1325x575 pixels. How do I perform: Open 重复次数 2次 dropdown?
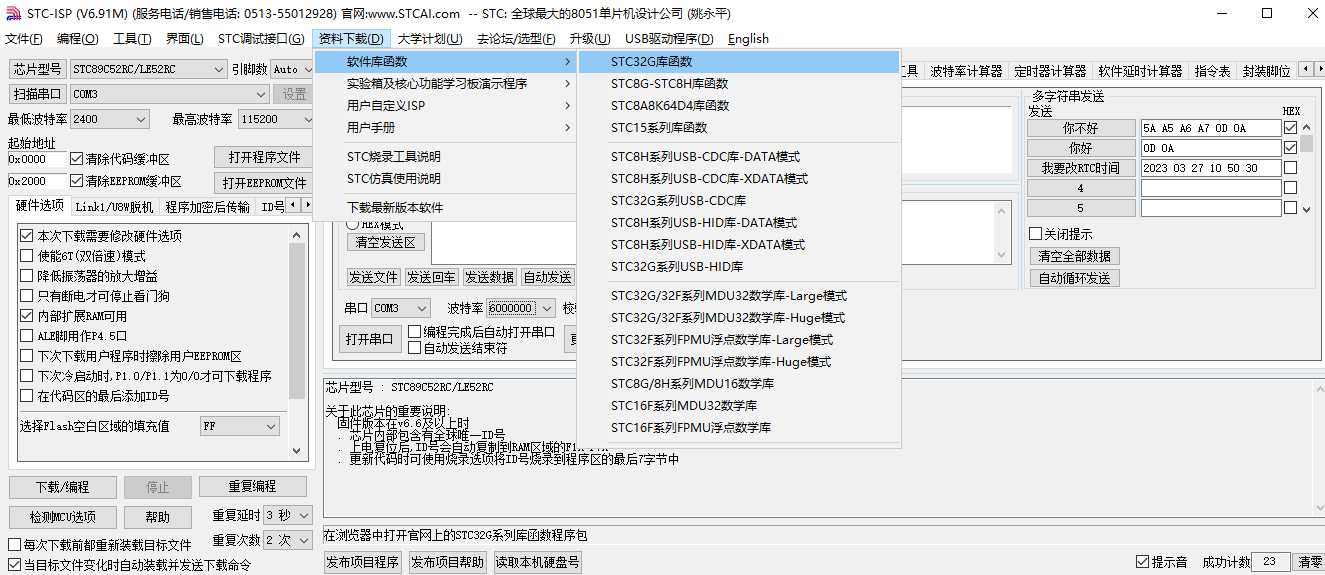click(289, 540)
